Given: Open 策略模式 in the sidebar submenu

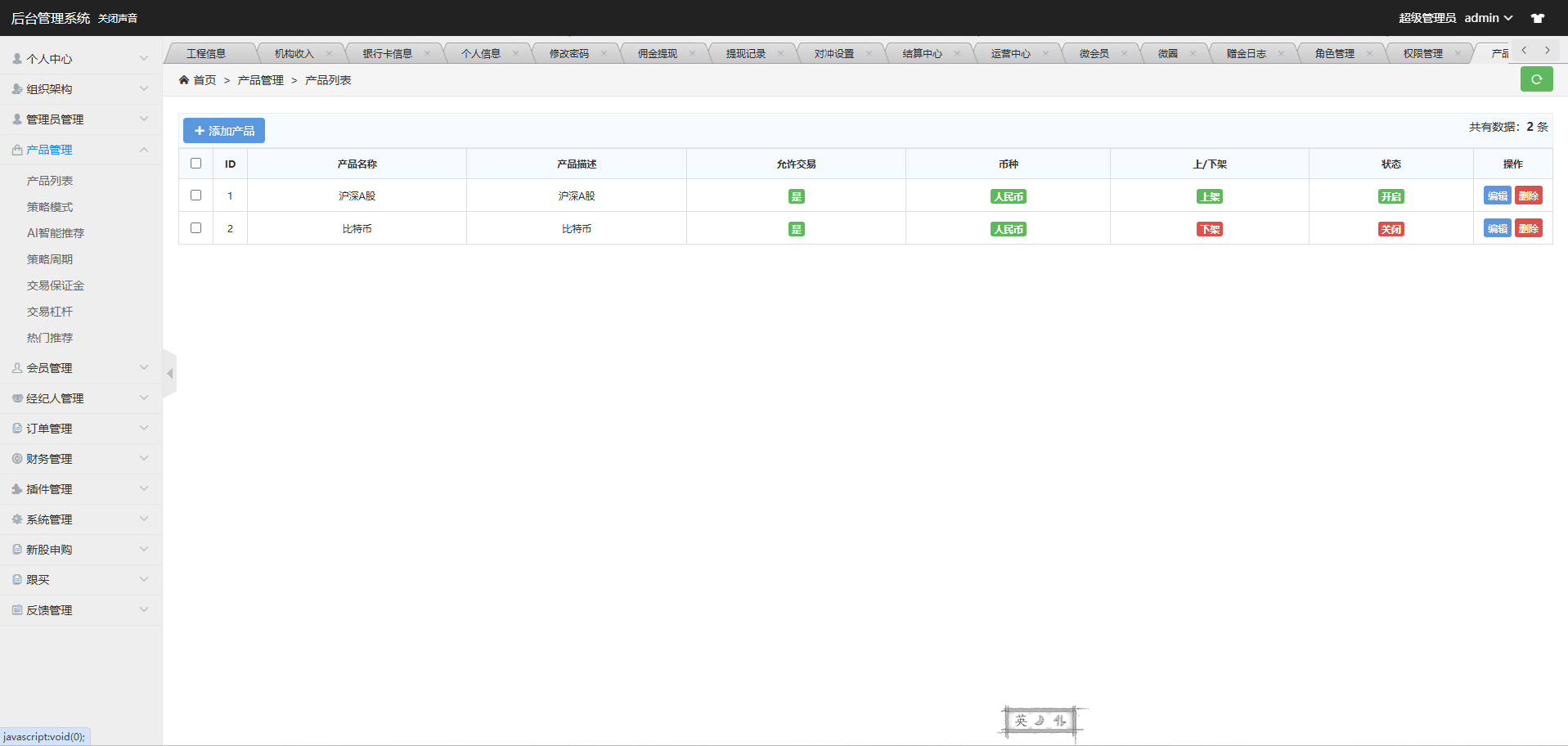Looking at the screenshot, I should pyautogui.click(x=50, y=207).
